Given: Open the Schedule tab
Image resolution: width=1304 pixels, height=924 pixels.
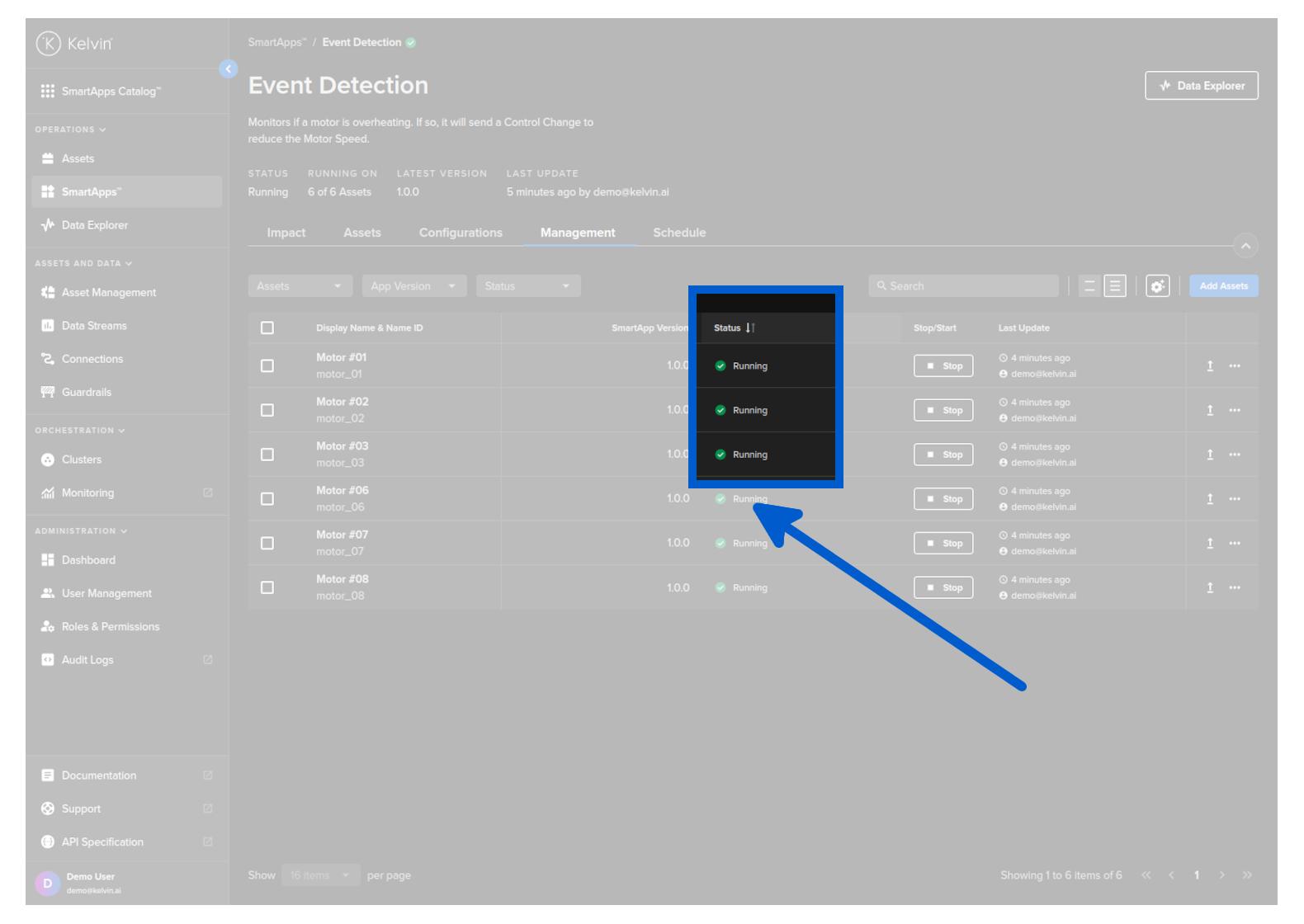Looking at the screenshot, I should tap(679, 233).
